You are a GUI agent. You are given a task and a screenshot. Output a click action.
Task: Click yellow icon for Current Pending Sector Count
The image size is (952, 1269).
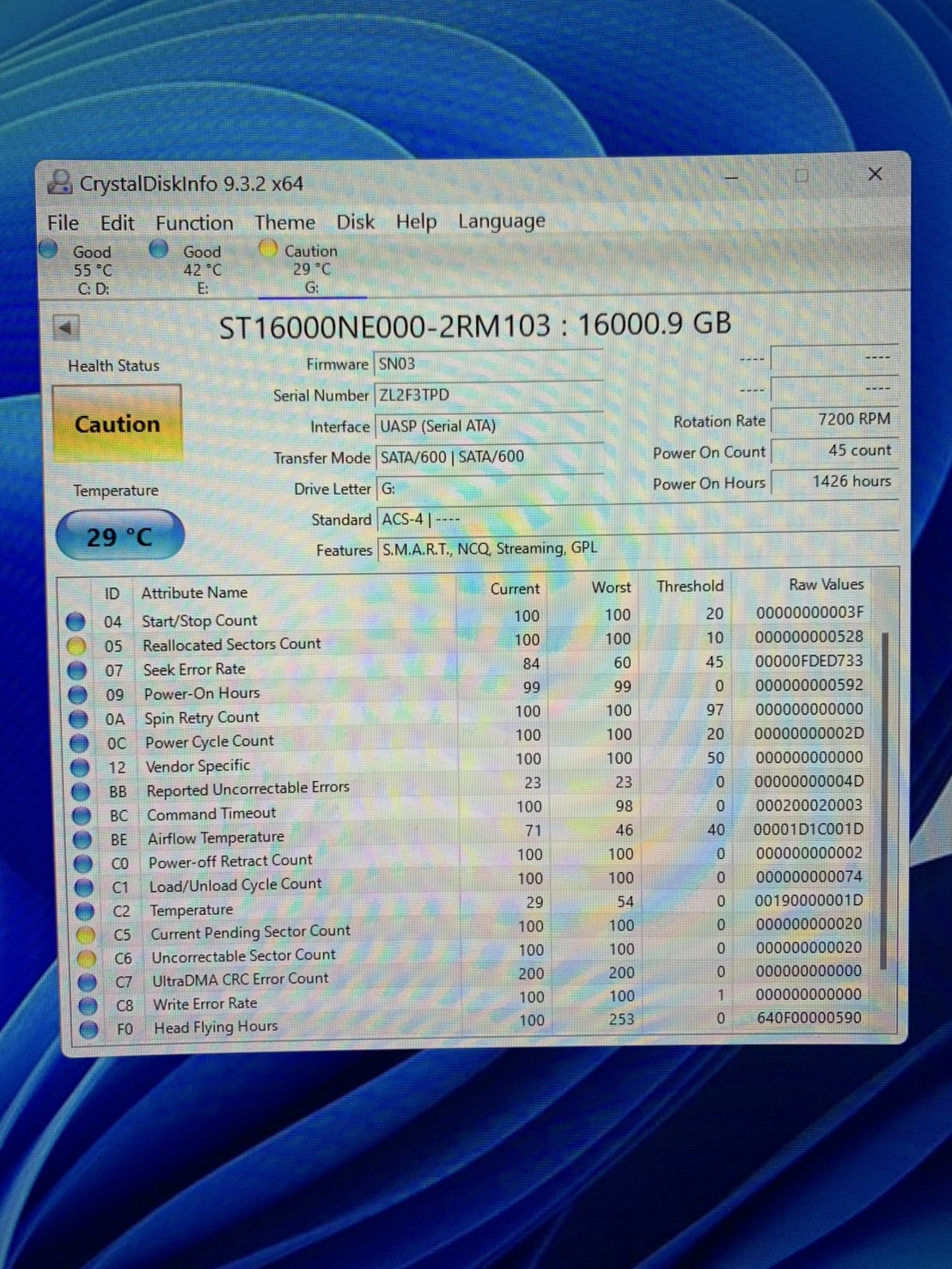pos(86,935)
